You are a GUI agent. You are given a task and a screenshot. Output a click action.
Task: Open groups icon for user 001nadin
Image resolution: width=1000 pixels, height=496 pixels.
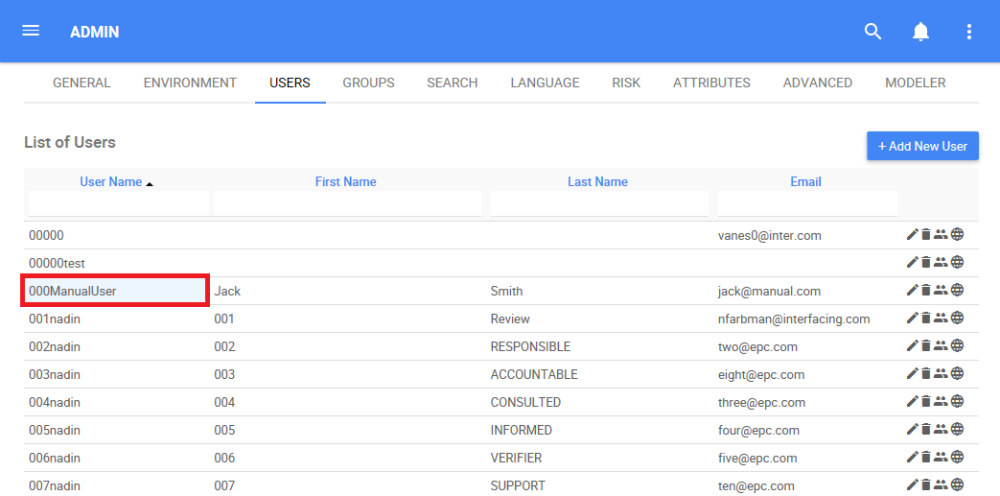point(941,319)
